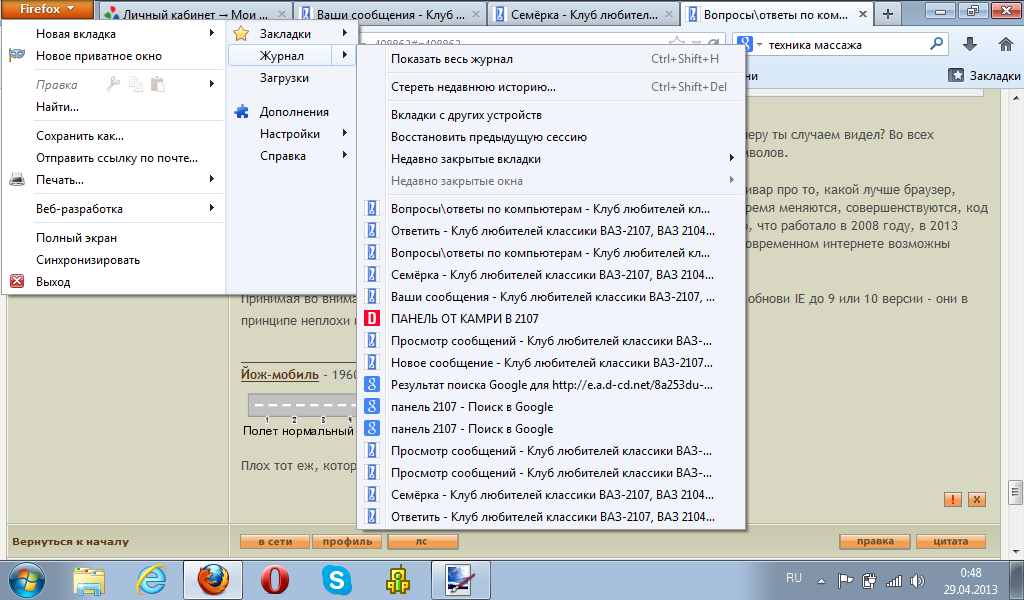
Task: Switch to 'Личный кабинет' tab
Action: tap(195, 14)
